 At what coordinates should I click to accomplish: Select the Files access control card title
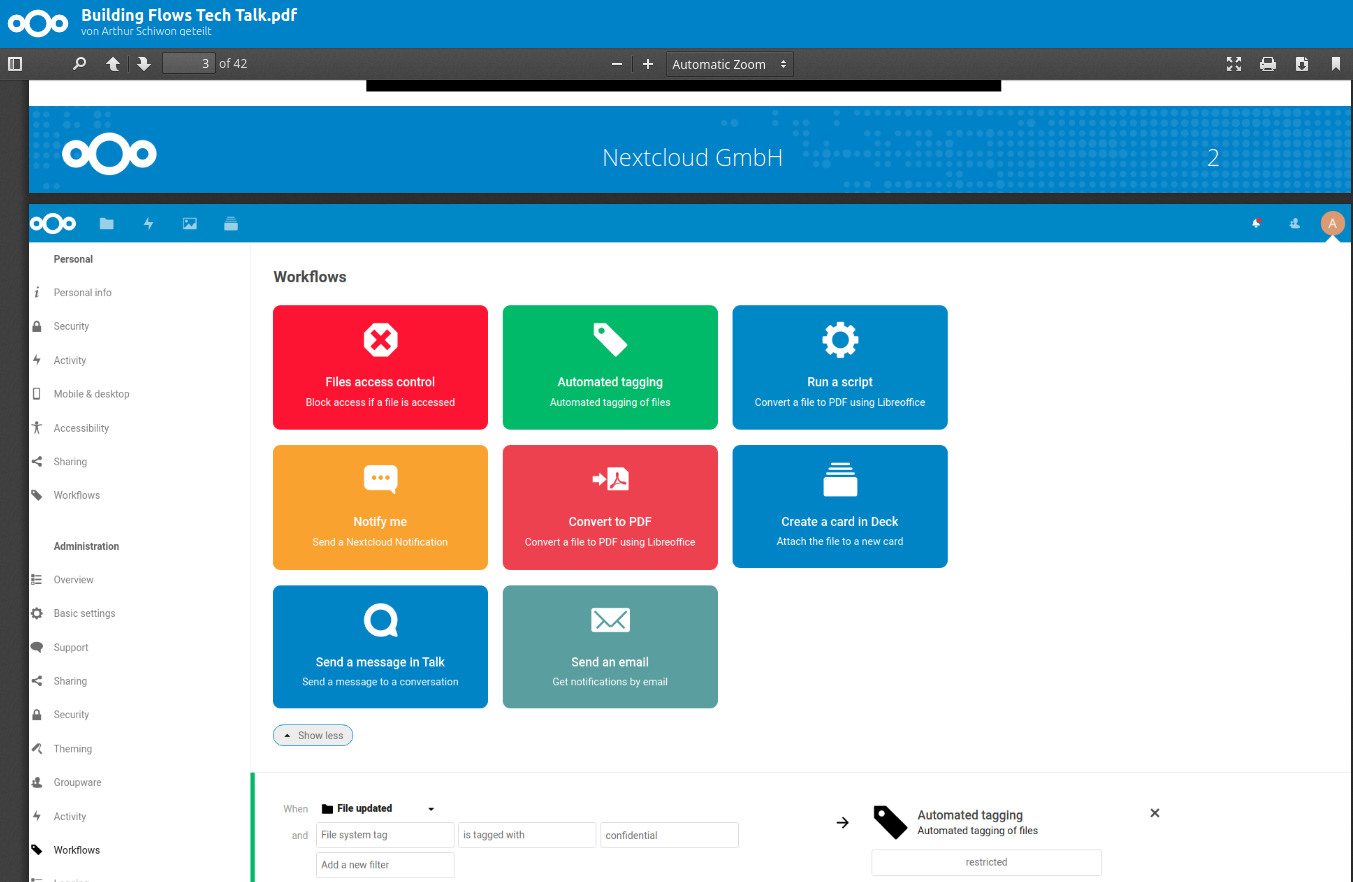point(380,382)
